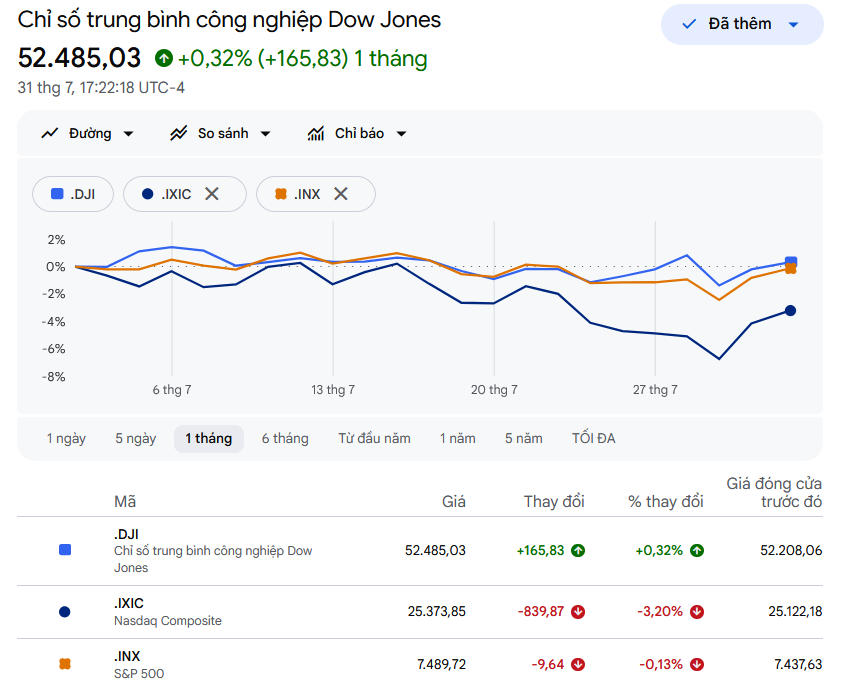Click up arrow icon next to +165,83 in table

578,550
